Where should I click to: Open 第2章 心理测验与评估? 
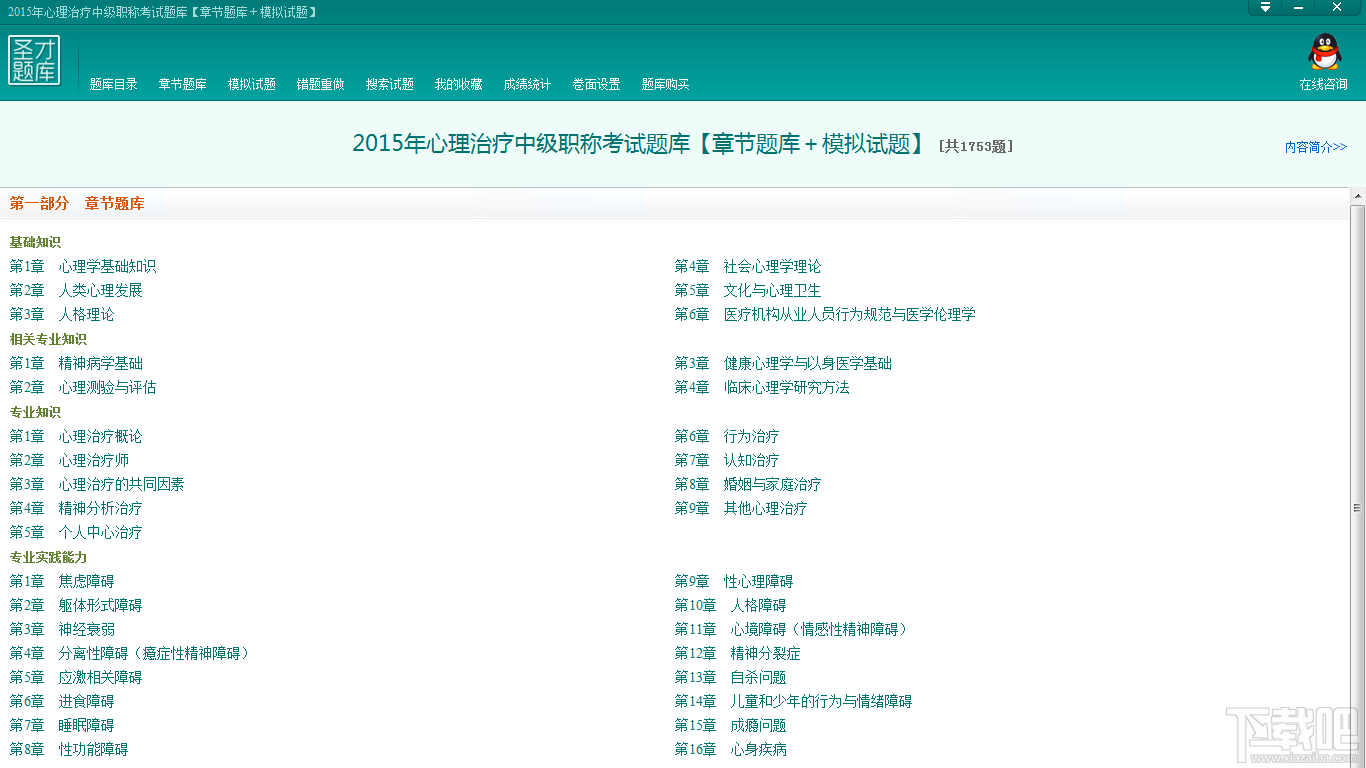83,387
